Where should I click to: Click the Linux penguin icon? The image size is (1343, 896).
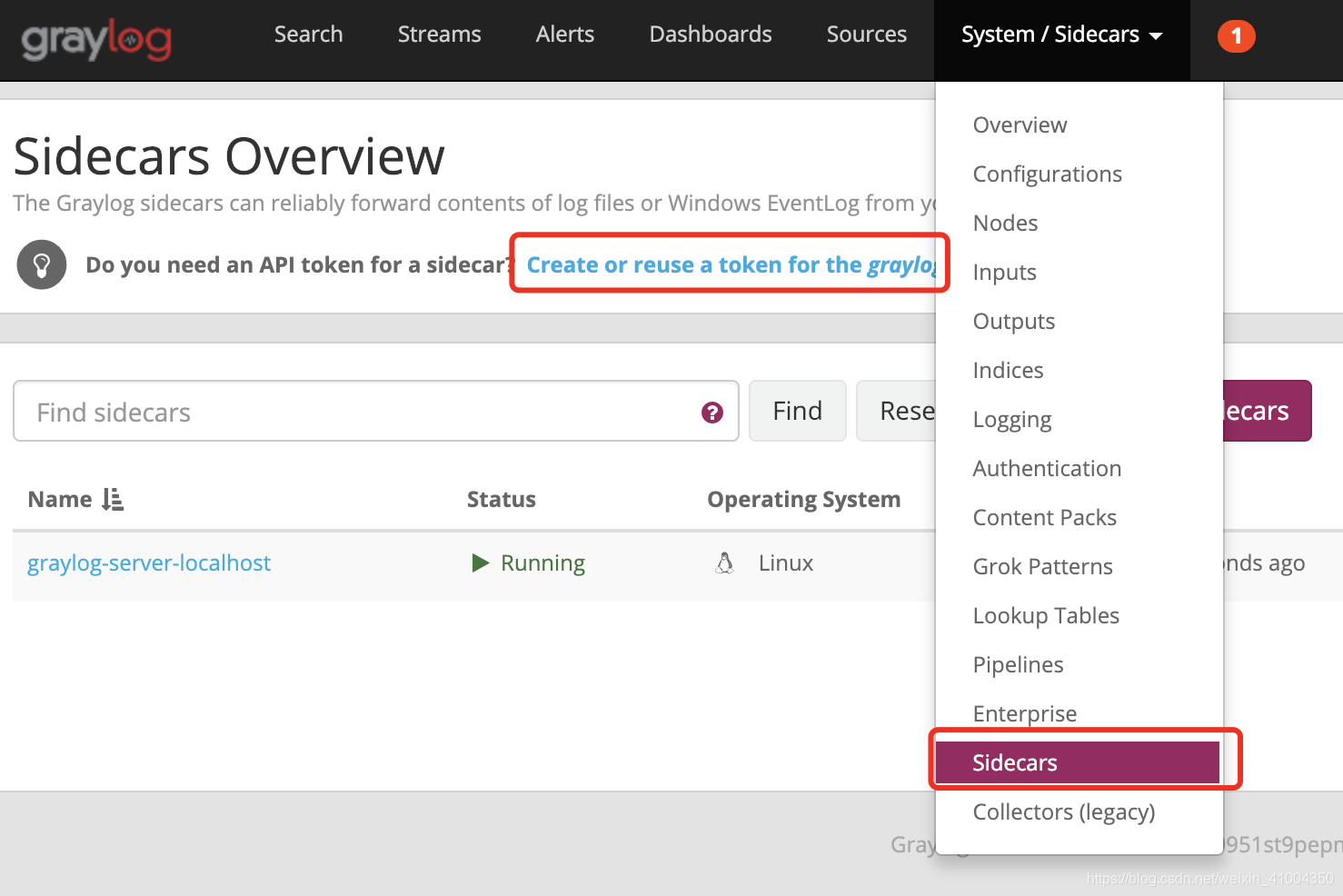[724, 563]
